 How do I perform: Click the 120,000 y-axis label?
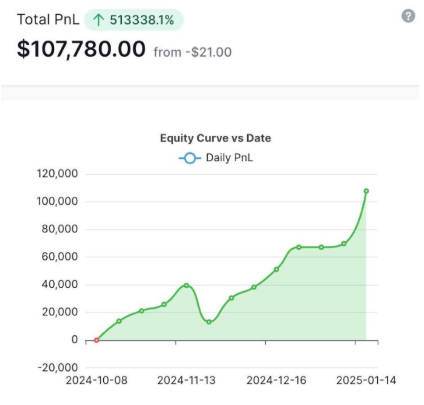click(57, 174)
